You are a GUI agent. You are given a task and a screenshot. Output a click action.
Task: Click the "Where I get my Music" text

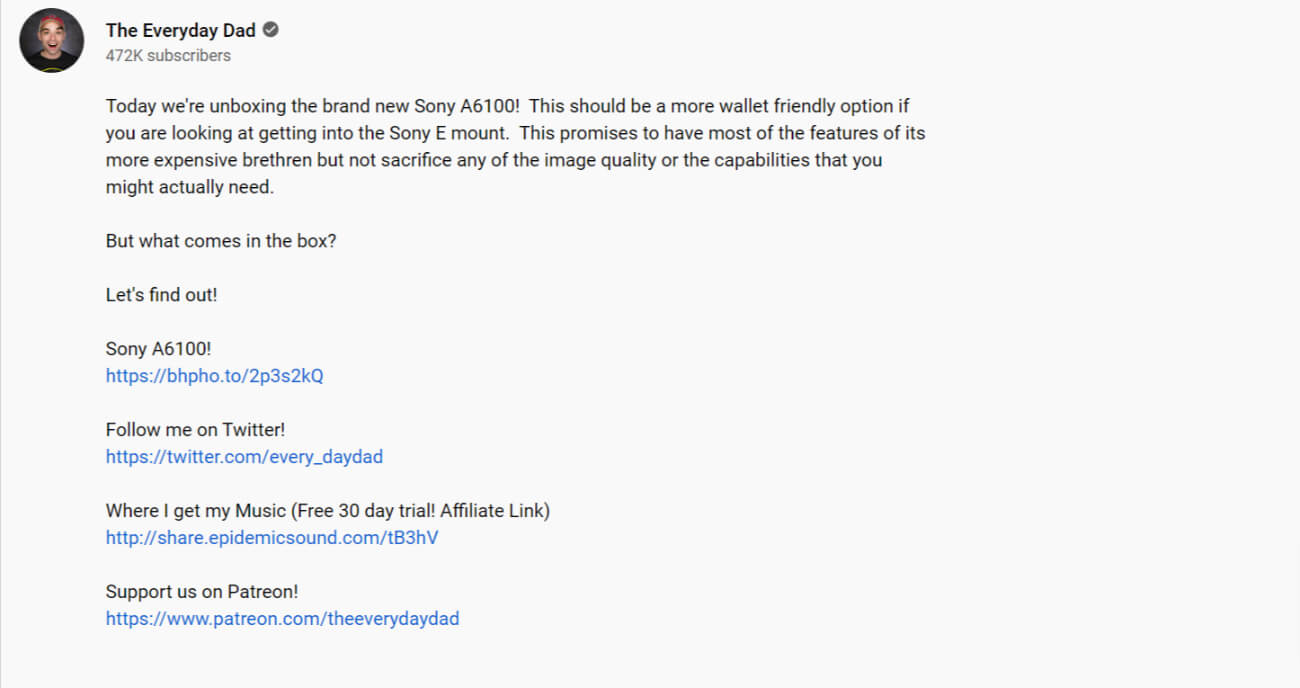click(196, 511)
